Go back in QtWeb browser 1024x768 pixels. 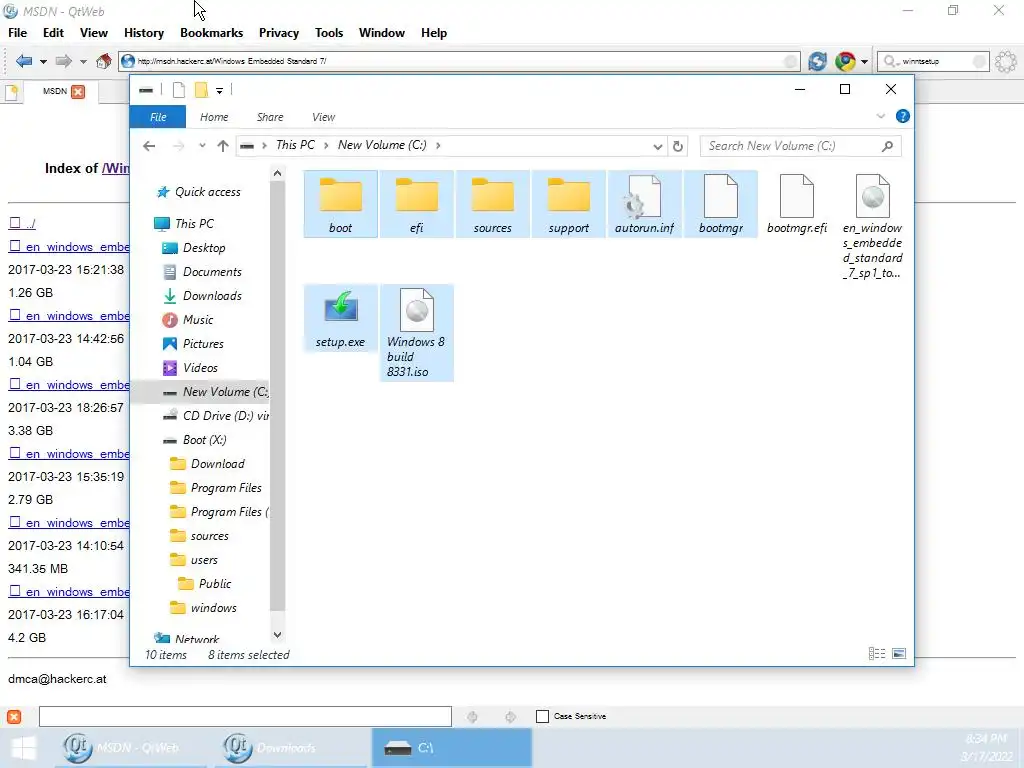(x=24, y=61)
